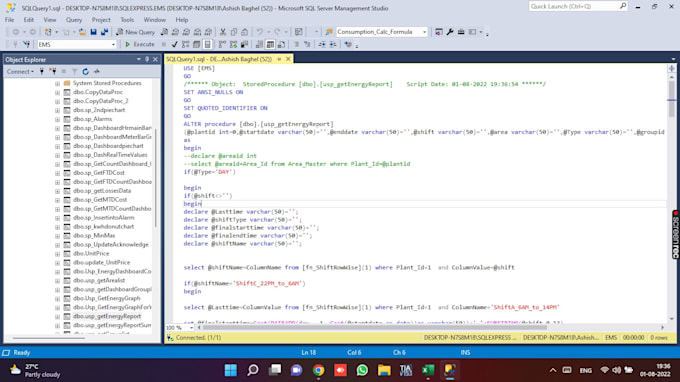Click the Save All icon

(x=105, y=32)
